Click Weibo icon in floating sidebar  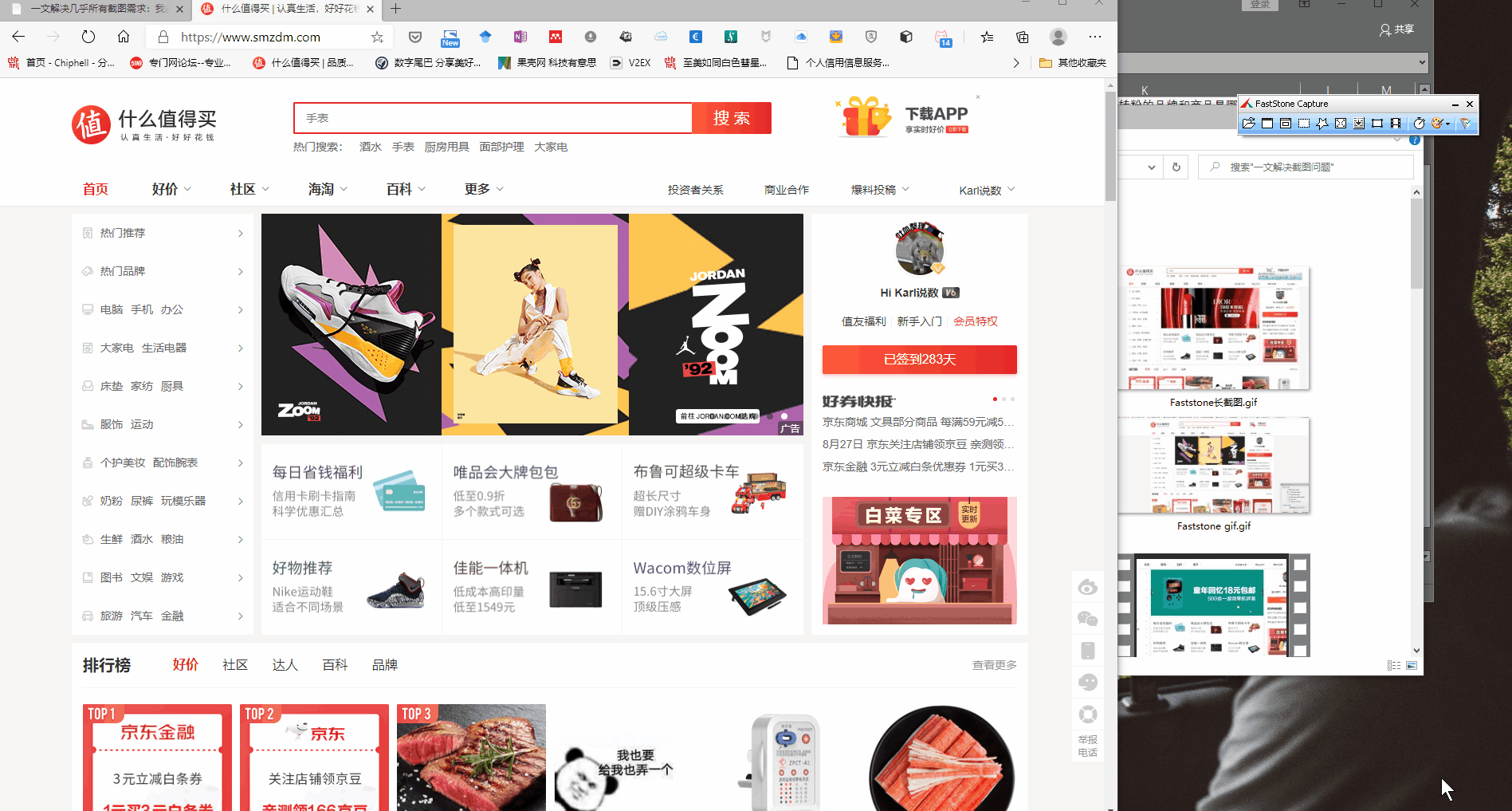(1088, 588)
